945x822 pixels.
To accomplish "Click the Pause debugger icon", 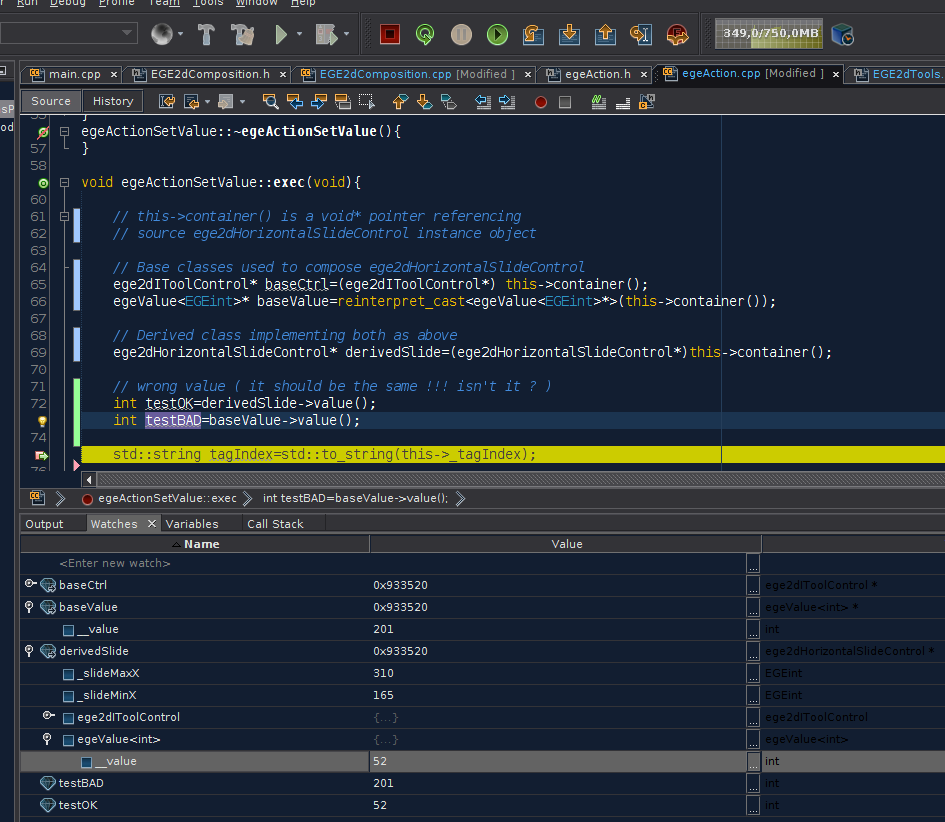I will (x=461, y=34).
